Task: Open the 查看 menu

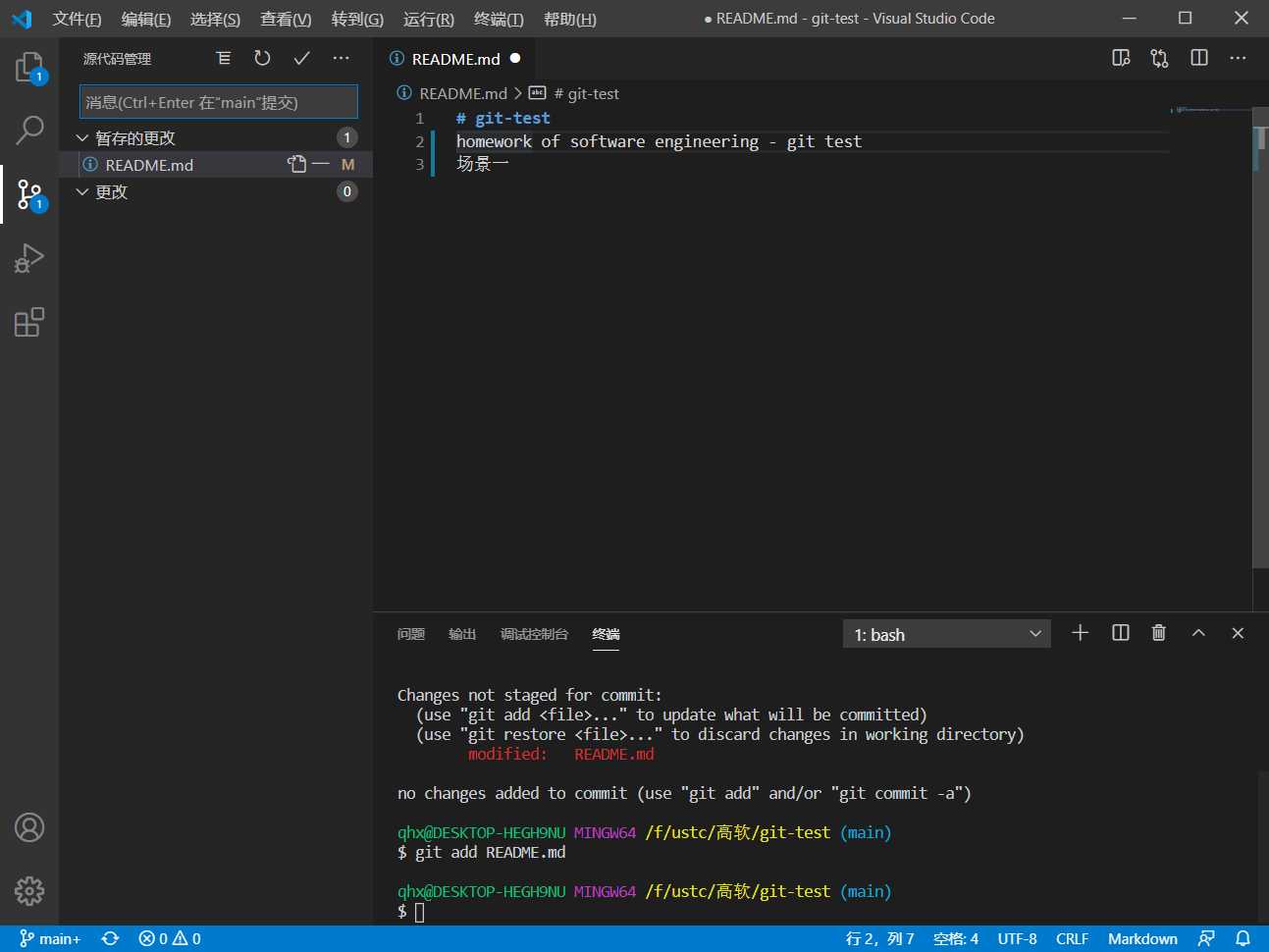Action: (x=286, y=19)
